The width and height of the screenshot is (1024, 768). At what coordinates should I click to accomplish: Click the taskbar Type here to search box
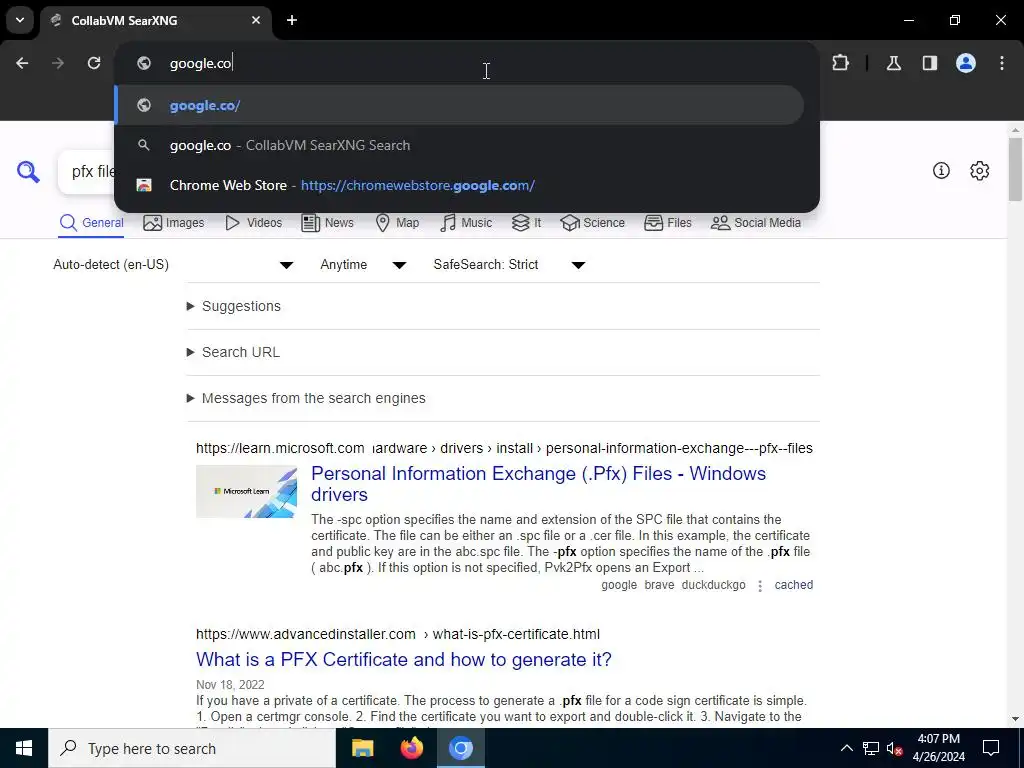click(x=192, y=748)
